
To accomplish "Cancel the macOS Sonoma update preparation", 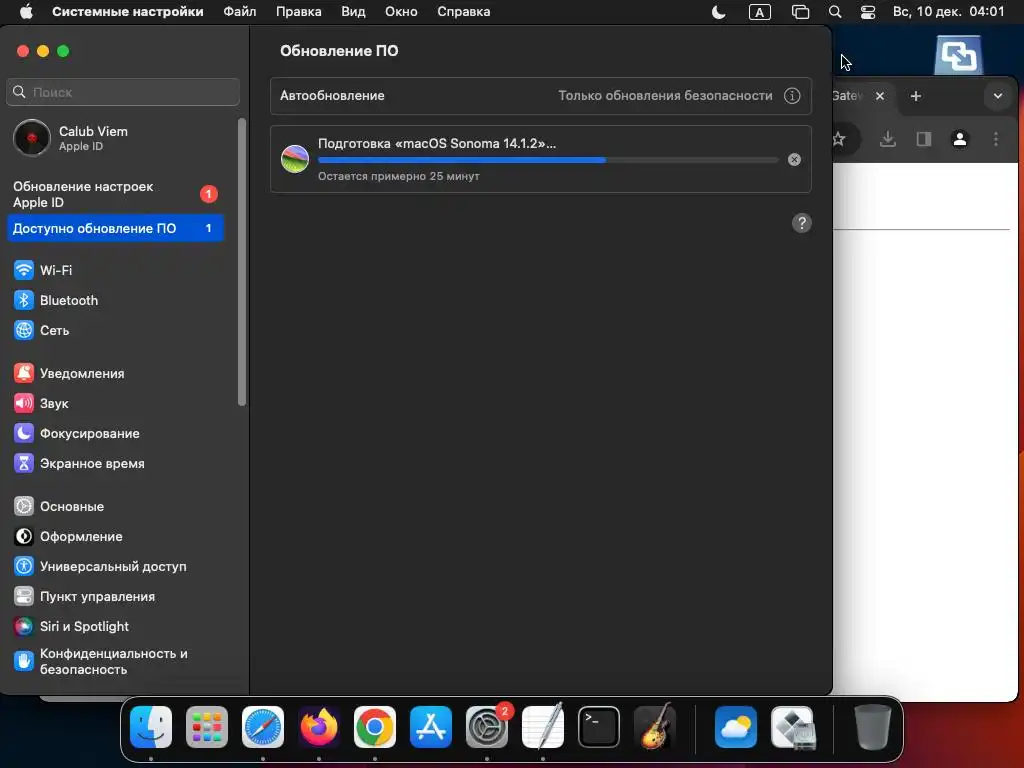I will (794, 159).
